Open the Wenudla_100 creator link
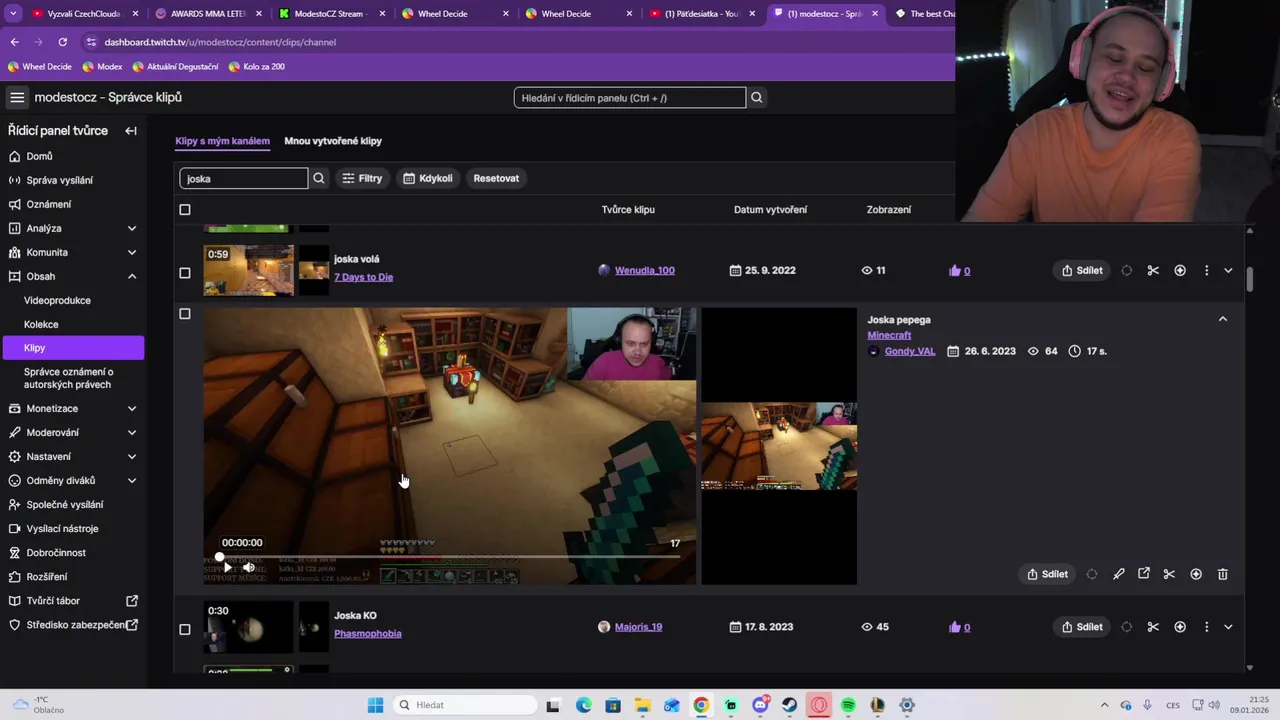Screen dimensions: 1280x720 pos(644,270)
